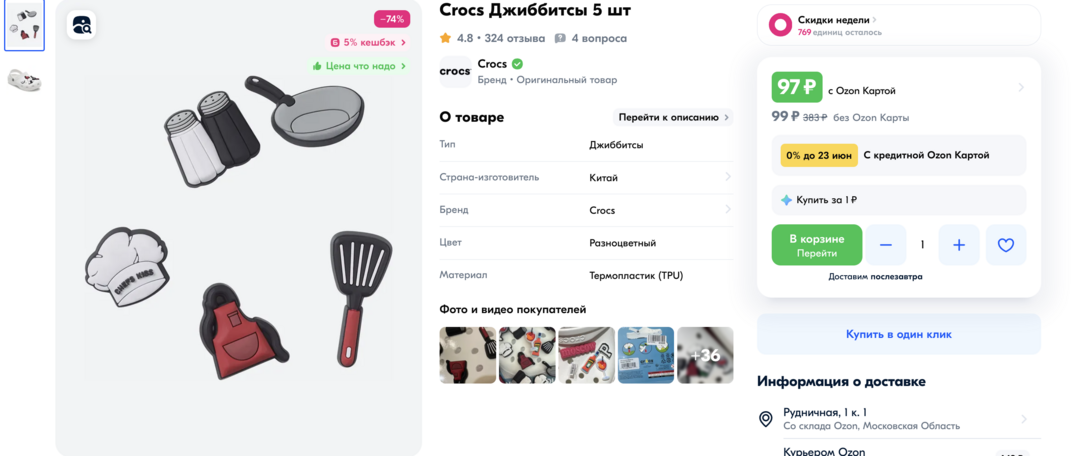Select the second product thumbnail with white clog
The width and height of the screenshot is (1090, 456).
pos(24,79)
